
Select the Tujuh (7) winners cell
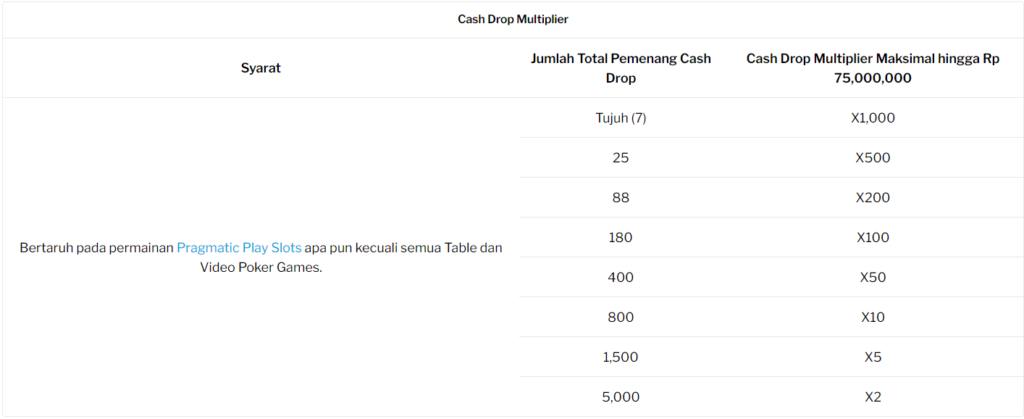click(x=620, y=118)
